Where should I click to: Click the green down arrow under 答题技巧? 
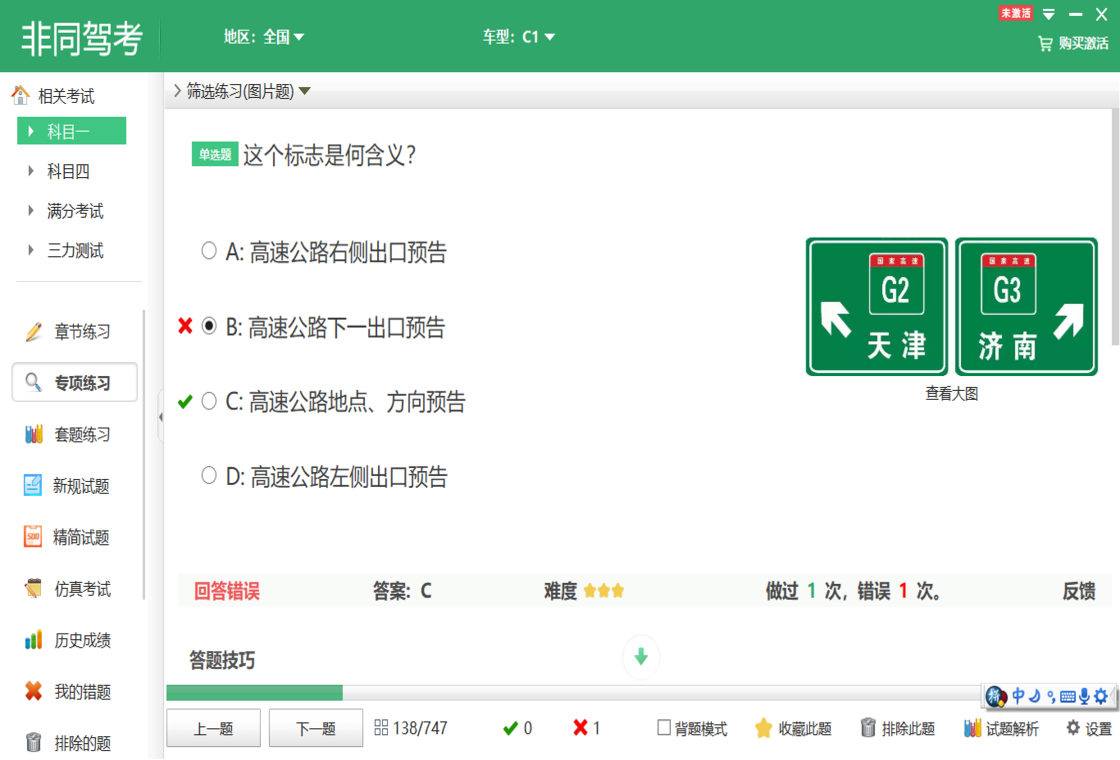pyautogui.click(x=641, y=656)
